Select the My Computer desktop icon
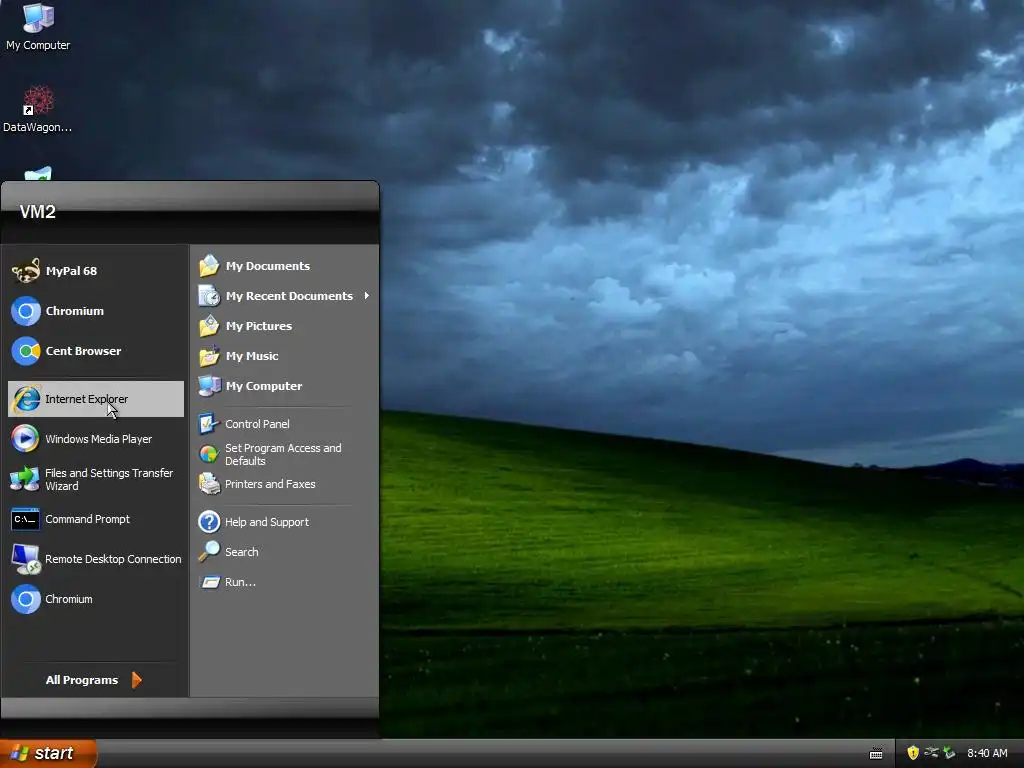The width and height of the screenshot is (1024, 768). [38, 27]
